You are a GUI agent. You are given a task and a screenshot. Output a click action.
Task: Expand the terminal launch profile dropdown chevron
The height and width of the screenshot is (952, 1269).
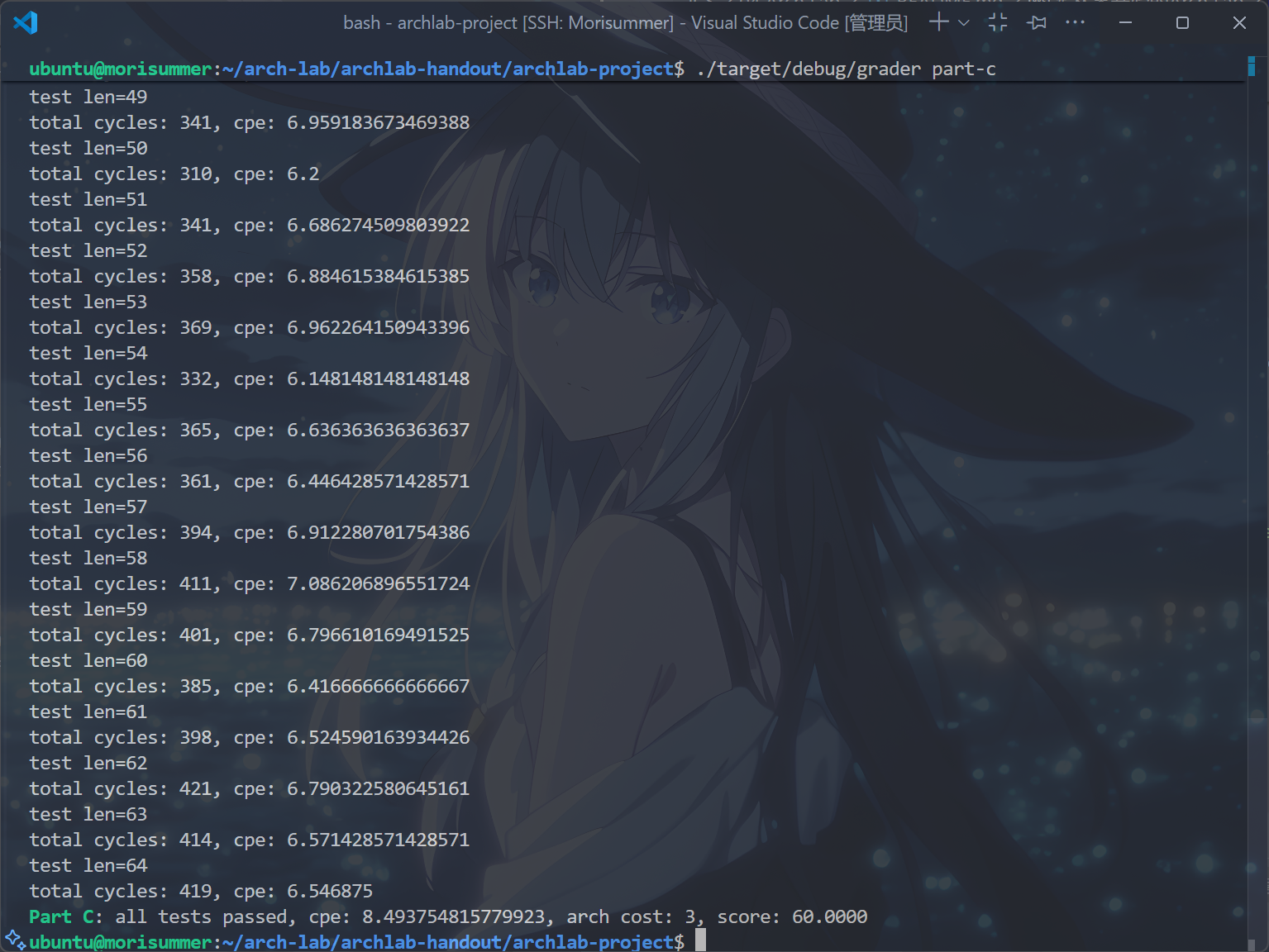963,23
